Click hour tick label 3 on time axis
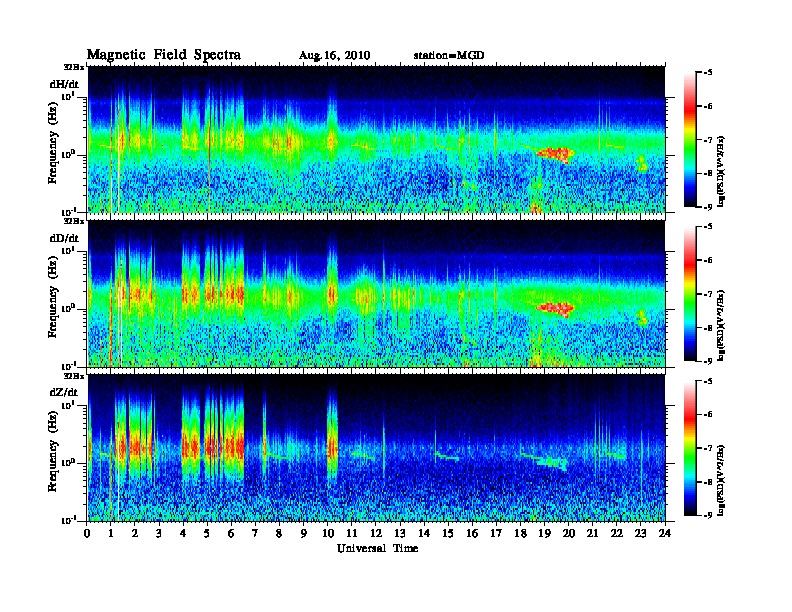The width and height of the screenshot is (792, 612). (x=159, y=534)
